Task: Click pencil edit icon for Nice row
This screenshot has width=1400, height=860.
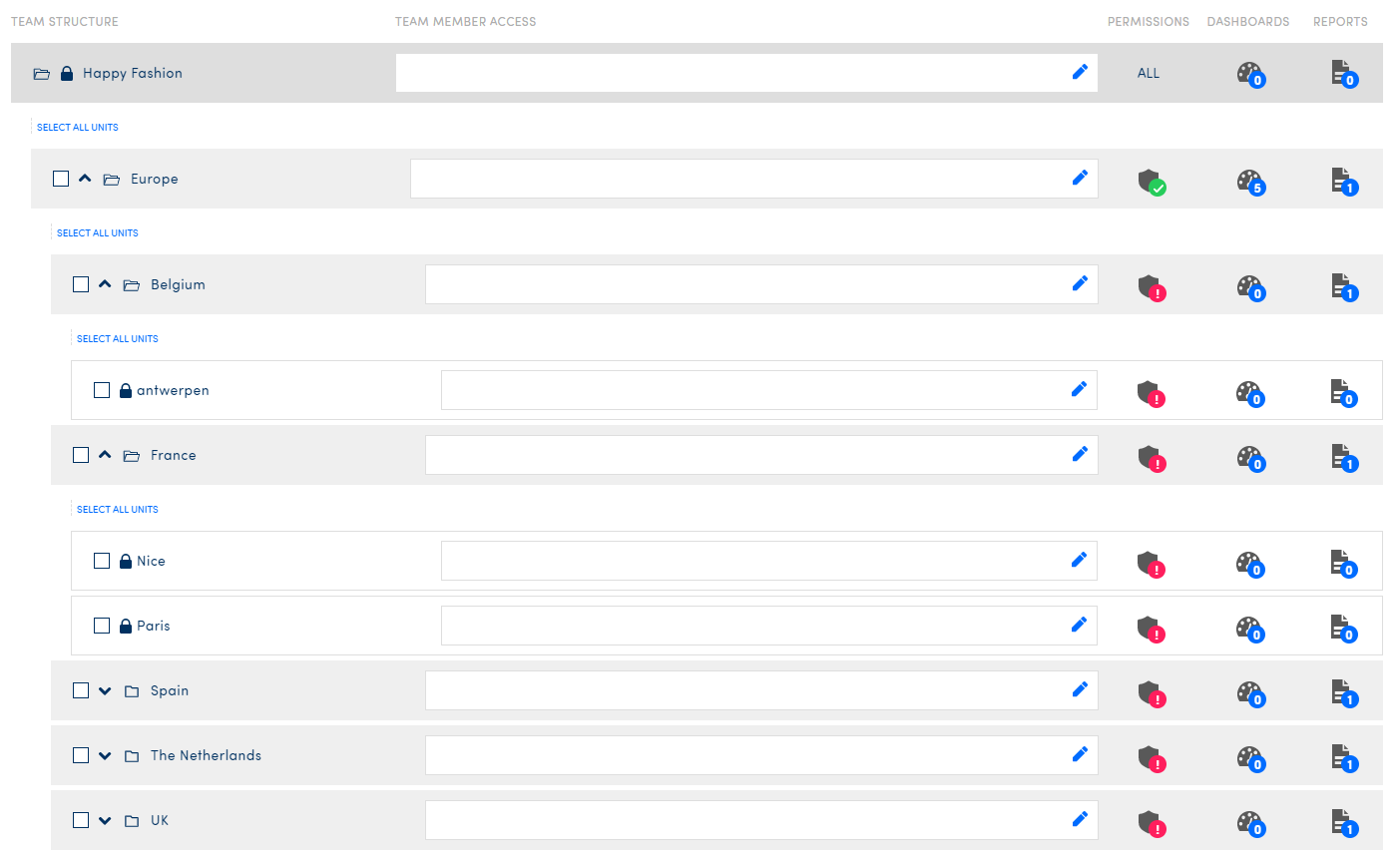Action: (1079, 560)
